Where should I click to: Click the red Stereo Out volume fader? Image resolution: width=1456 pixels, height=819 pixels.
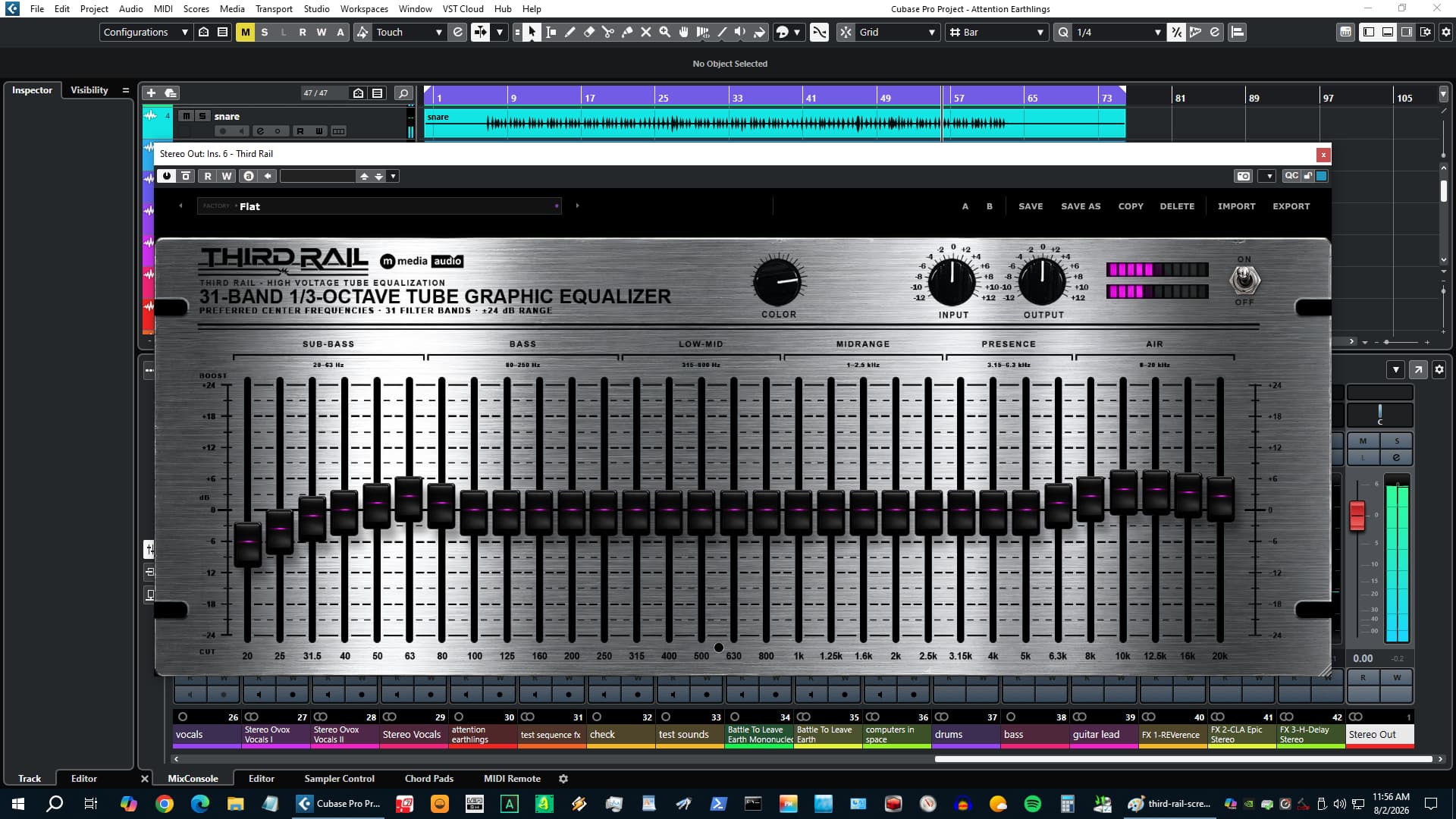pos(1357,516)
